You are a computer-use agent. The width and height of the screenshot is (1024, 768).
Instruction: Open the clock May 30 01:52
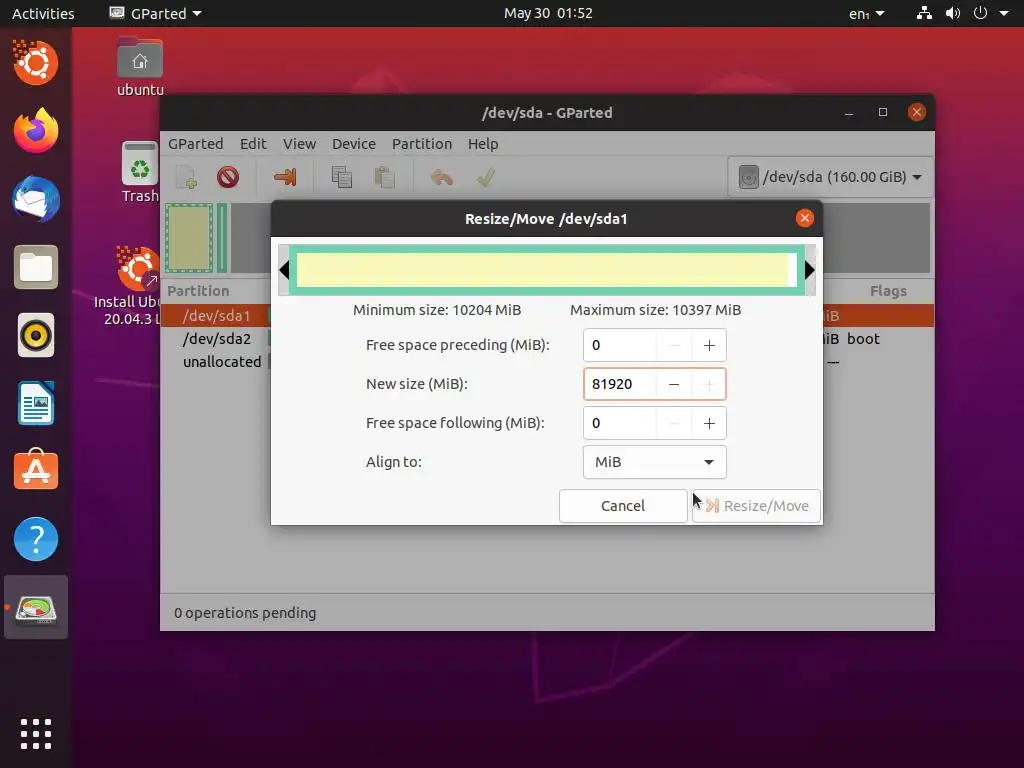[x=548, y=13]
